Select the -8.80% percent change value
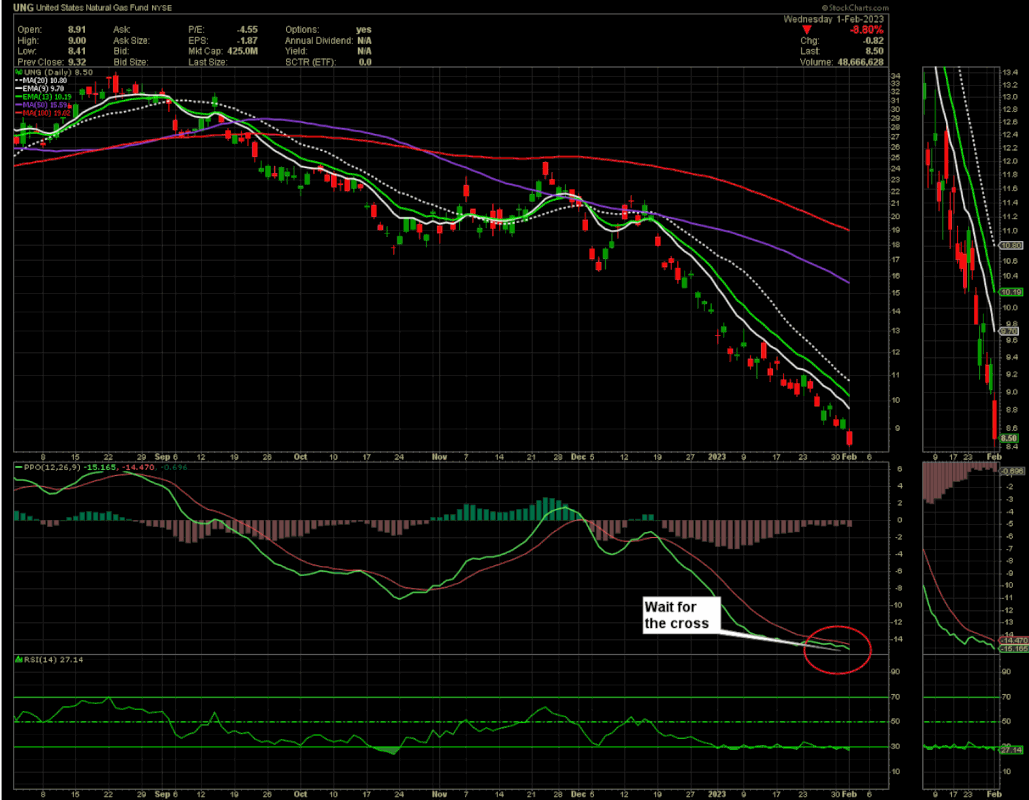Image resolution: width=1029 pixels, height=800 pixels. click(x=866, y=30)
